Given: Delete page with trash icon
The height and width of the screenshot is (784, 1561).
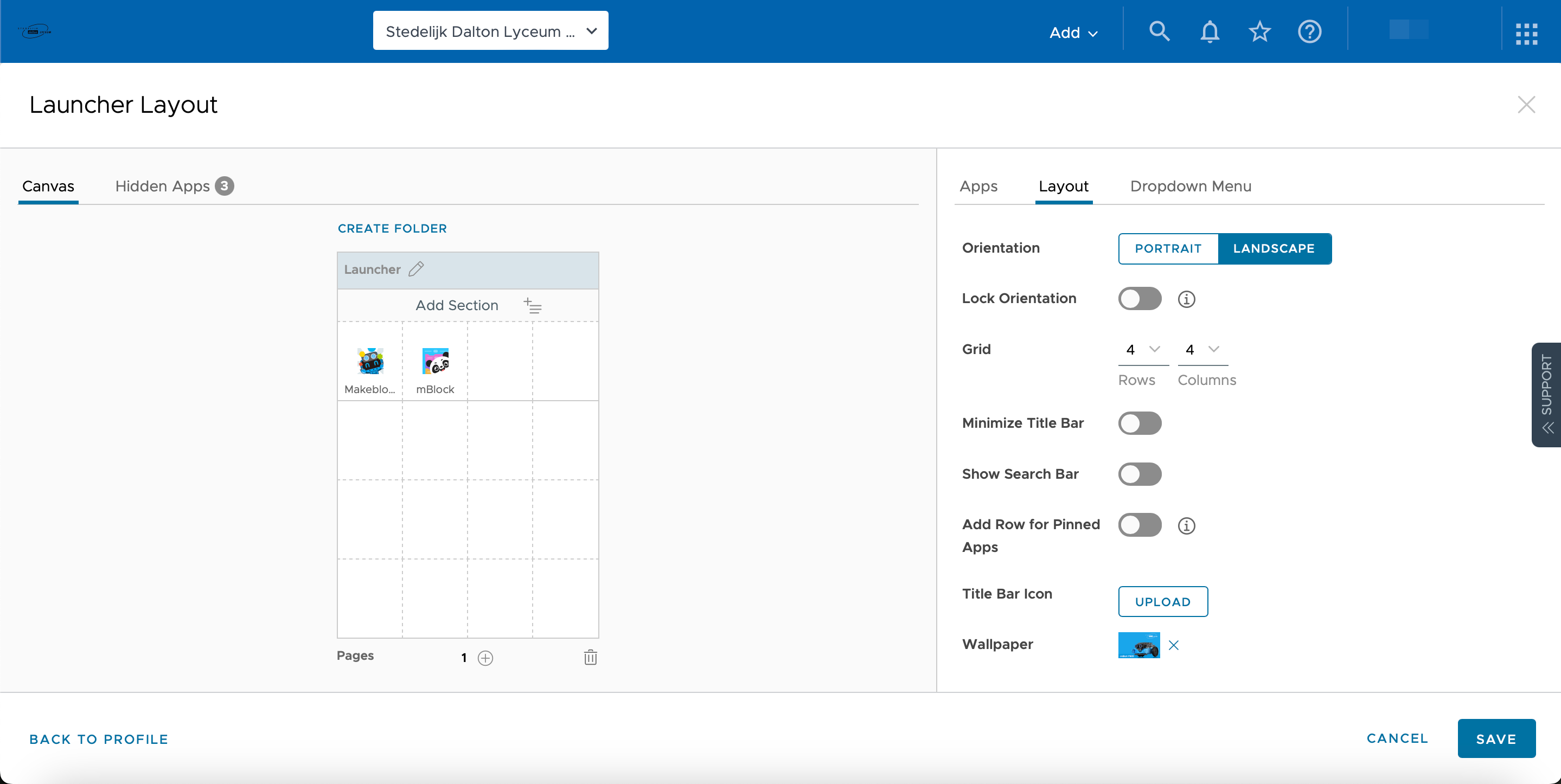Looking at the screenshot, I should (590, 657).
